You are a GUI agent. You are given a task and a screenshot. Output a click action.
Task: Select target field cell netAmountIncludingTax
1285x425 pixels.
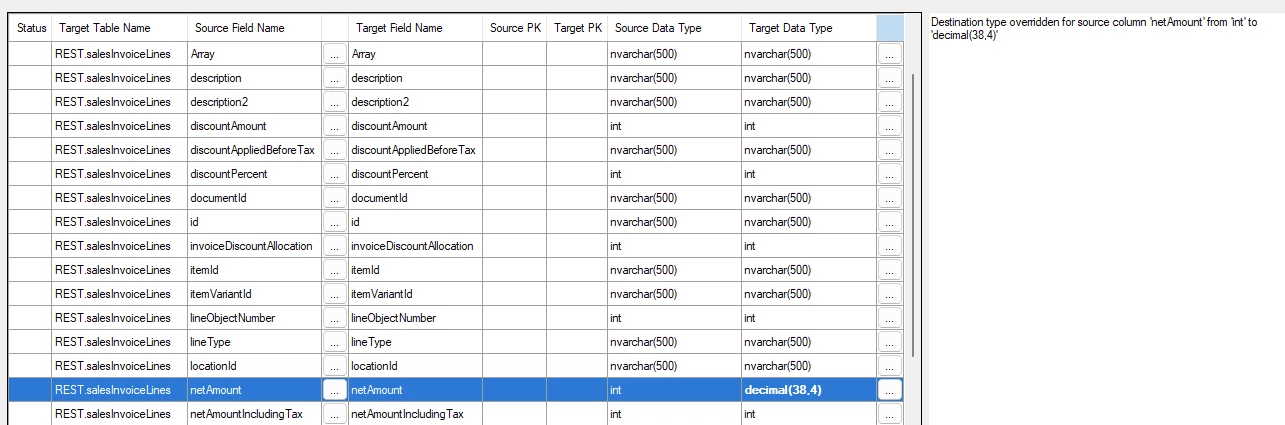click(415, 414)
